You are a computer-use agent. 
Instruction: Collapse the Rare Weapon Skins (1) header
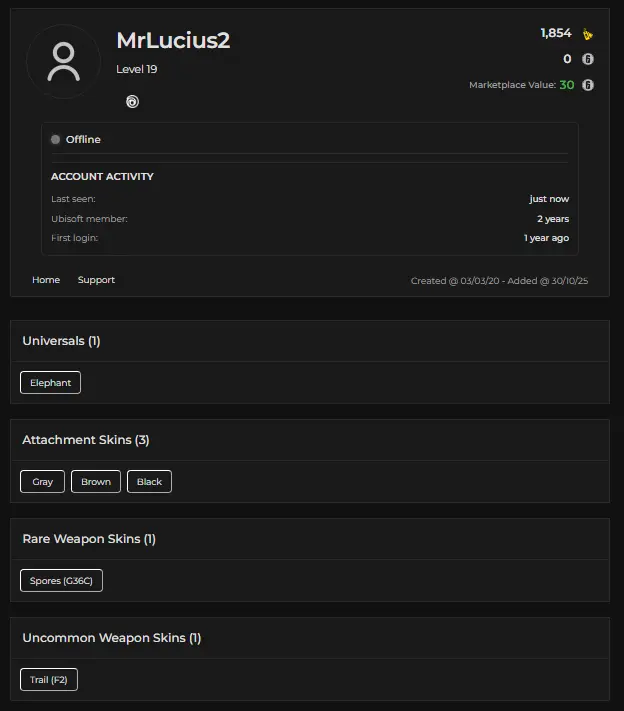[x=89, y=539]
